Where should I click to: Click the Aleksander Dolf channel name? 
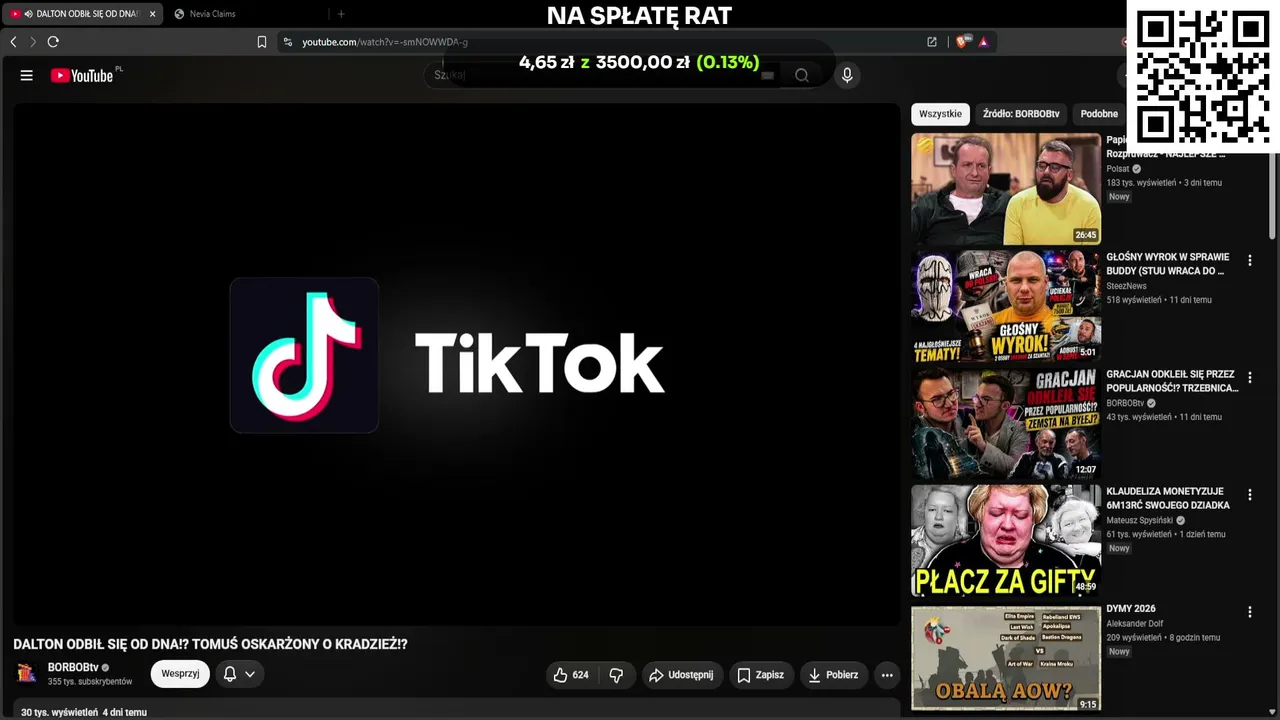pyautogui.click(x=1134, y=623)
